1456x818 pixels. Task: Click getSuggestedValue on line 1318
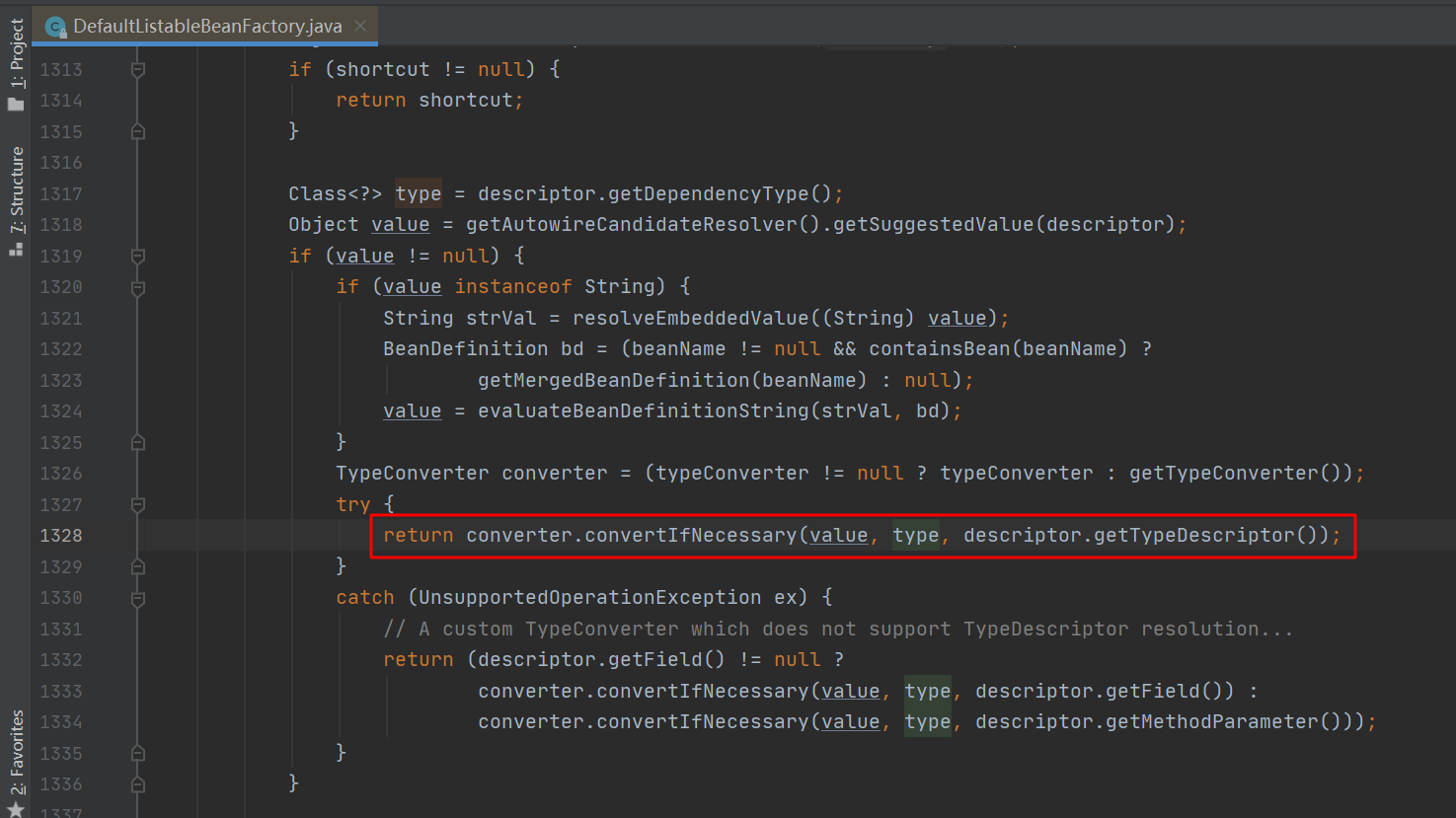click(x=934, y=224)
